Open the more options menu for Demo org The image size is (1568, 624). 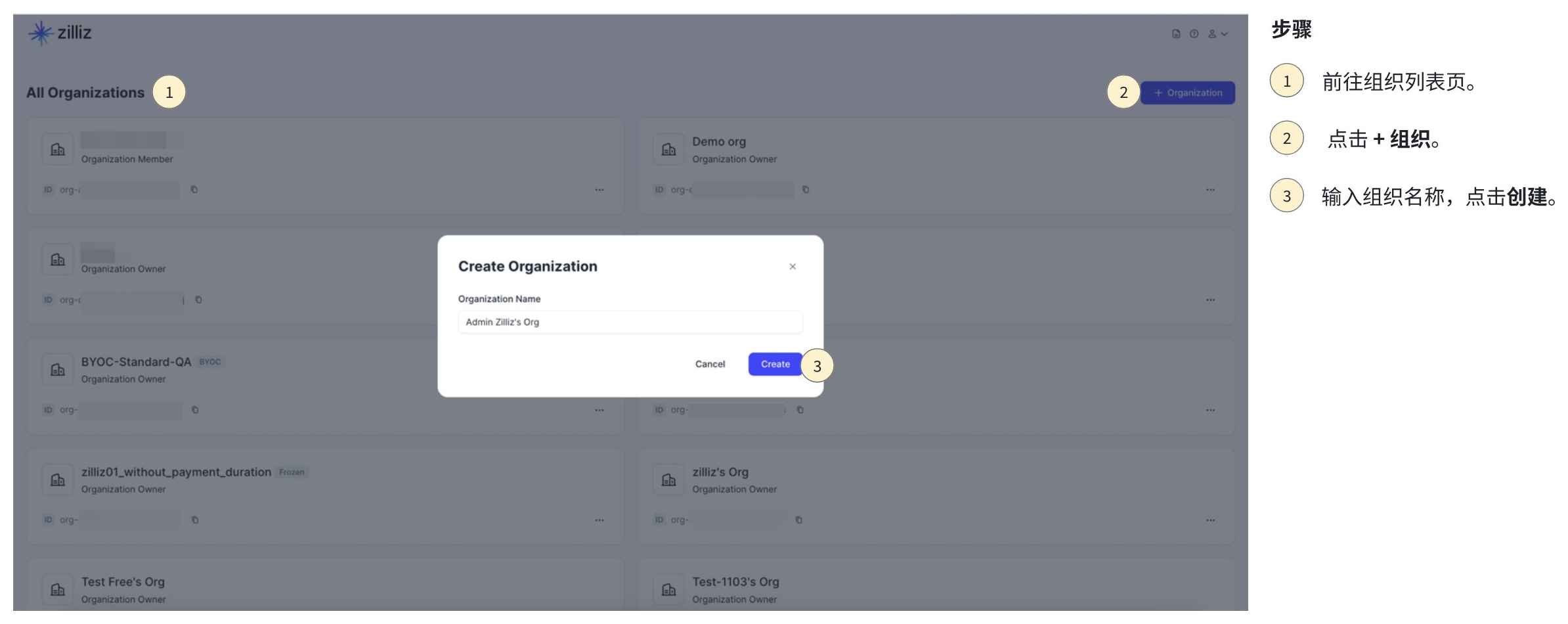[x=1210, y=190]
